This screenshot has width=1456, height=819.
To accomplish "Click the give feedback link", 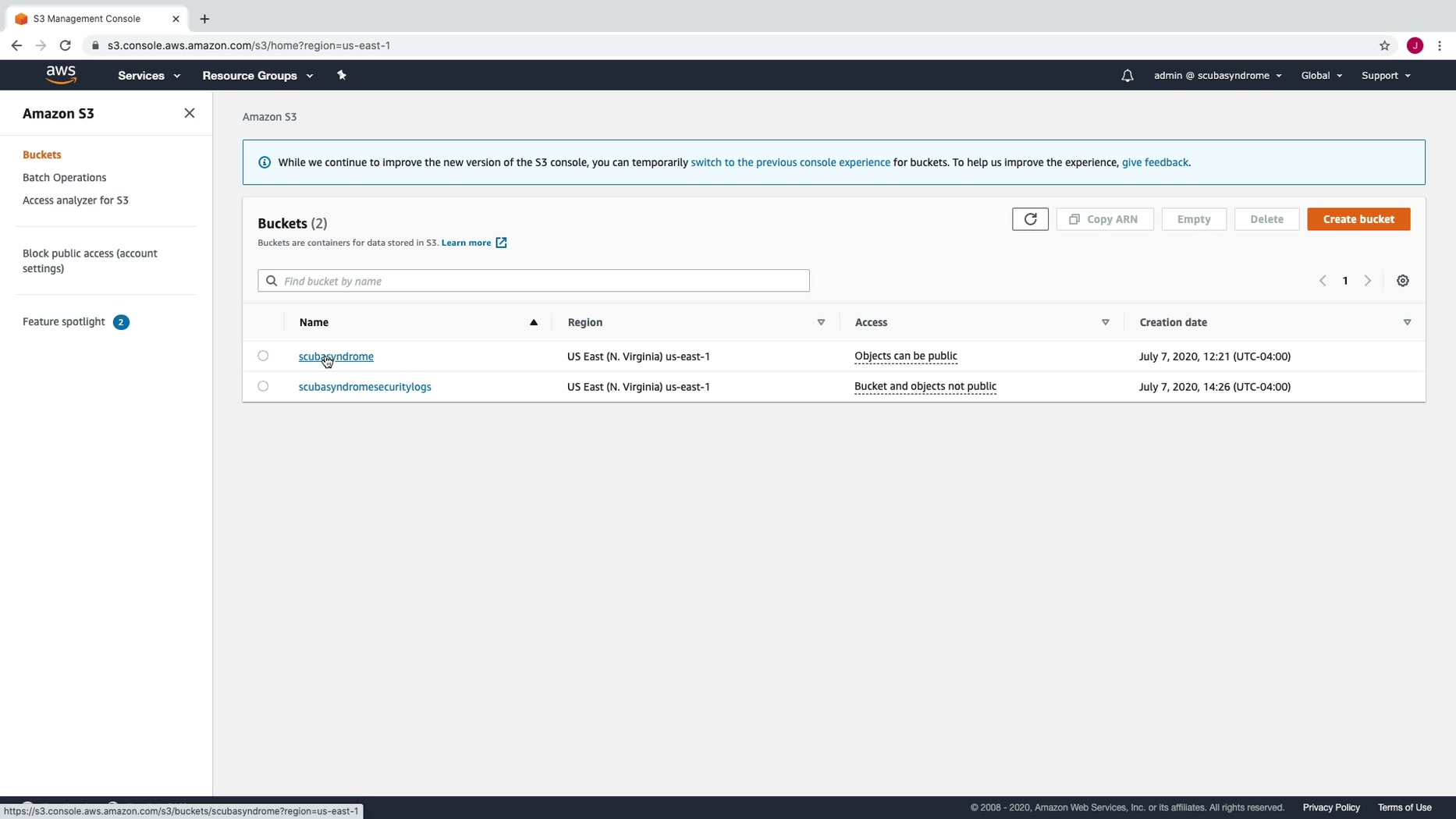I will click(1155, 162).
